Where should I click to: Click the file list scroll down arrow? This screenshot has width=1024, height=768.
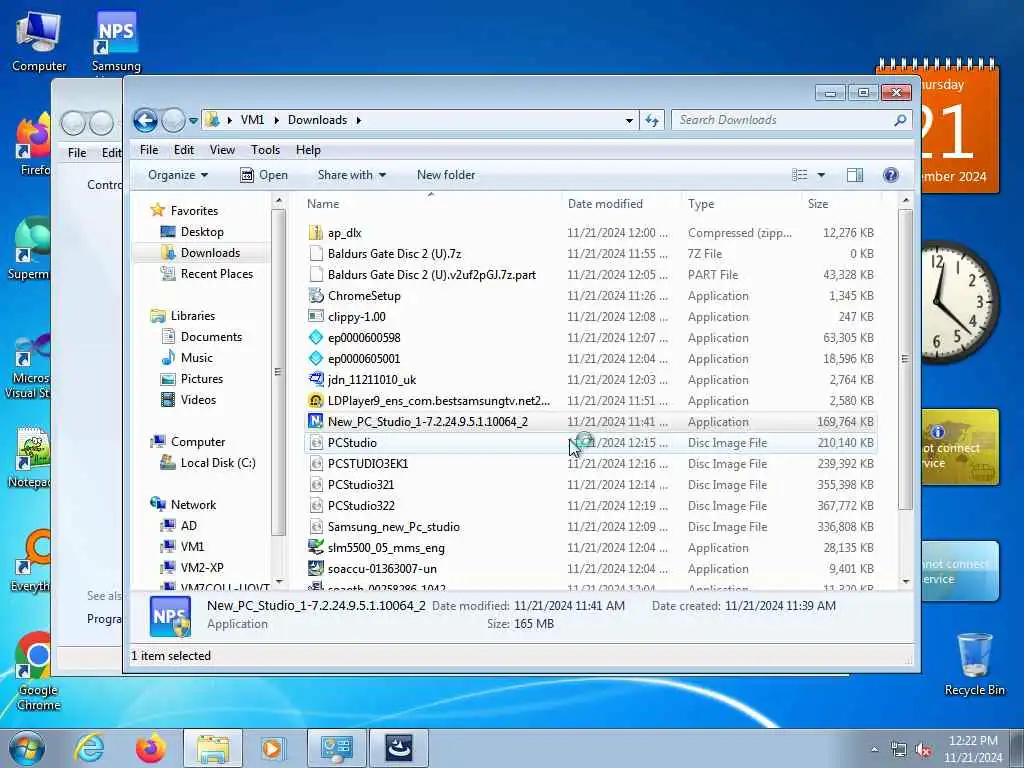[906, 581]
